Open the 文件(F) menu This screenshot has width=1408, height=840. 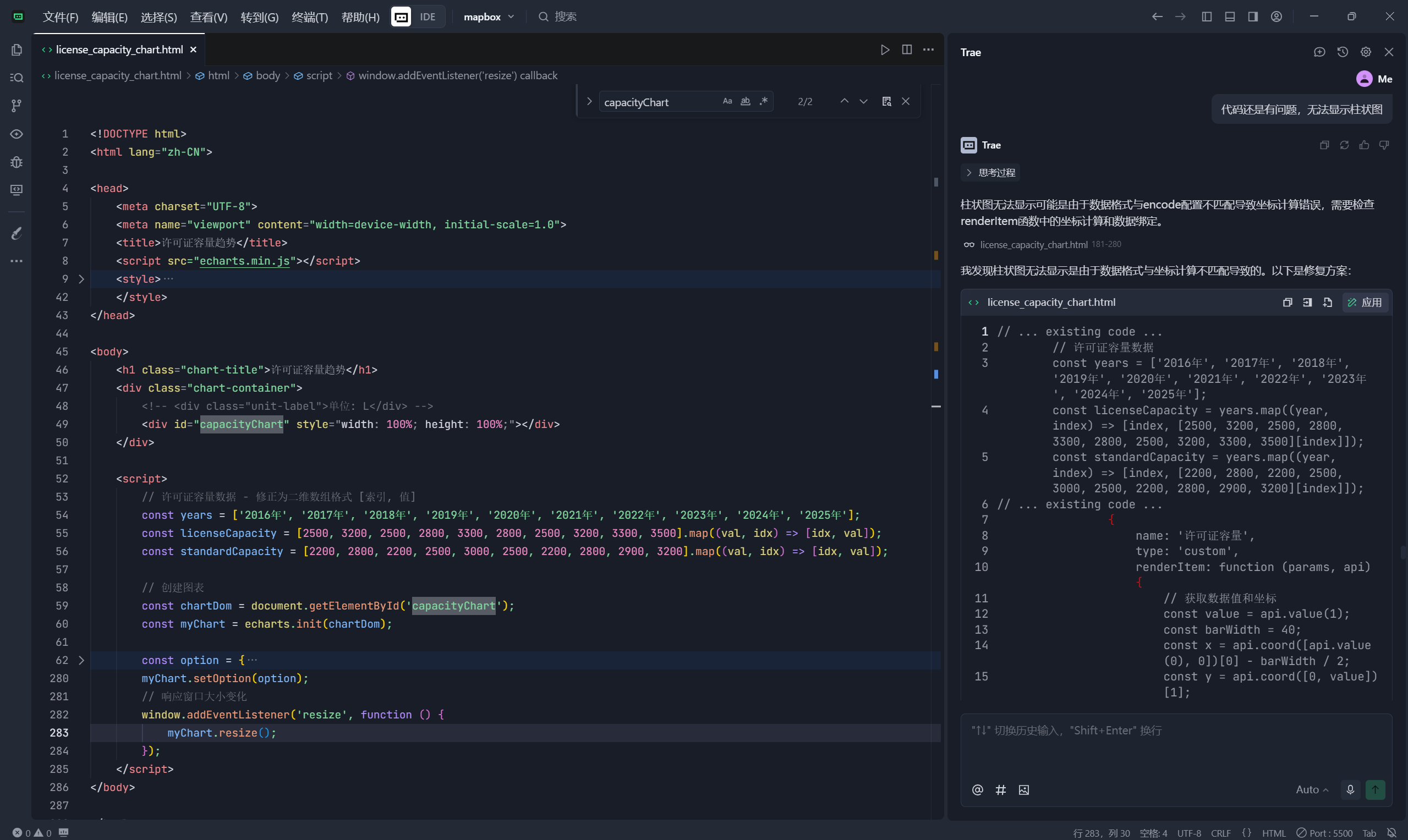tap(61, 17)
